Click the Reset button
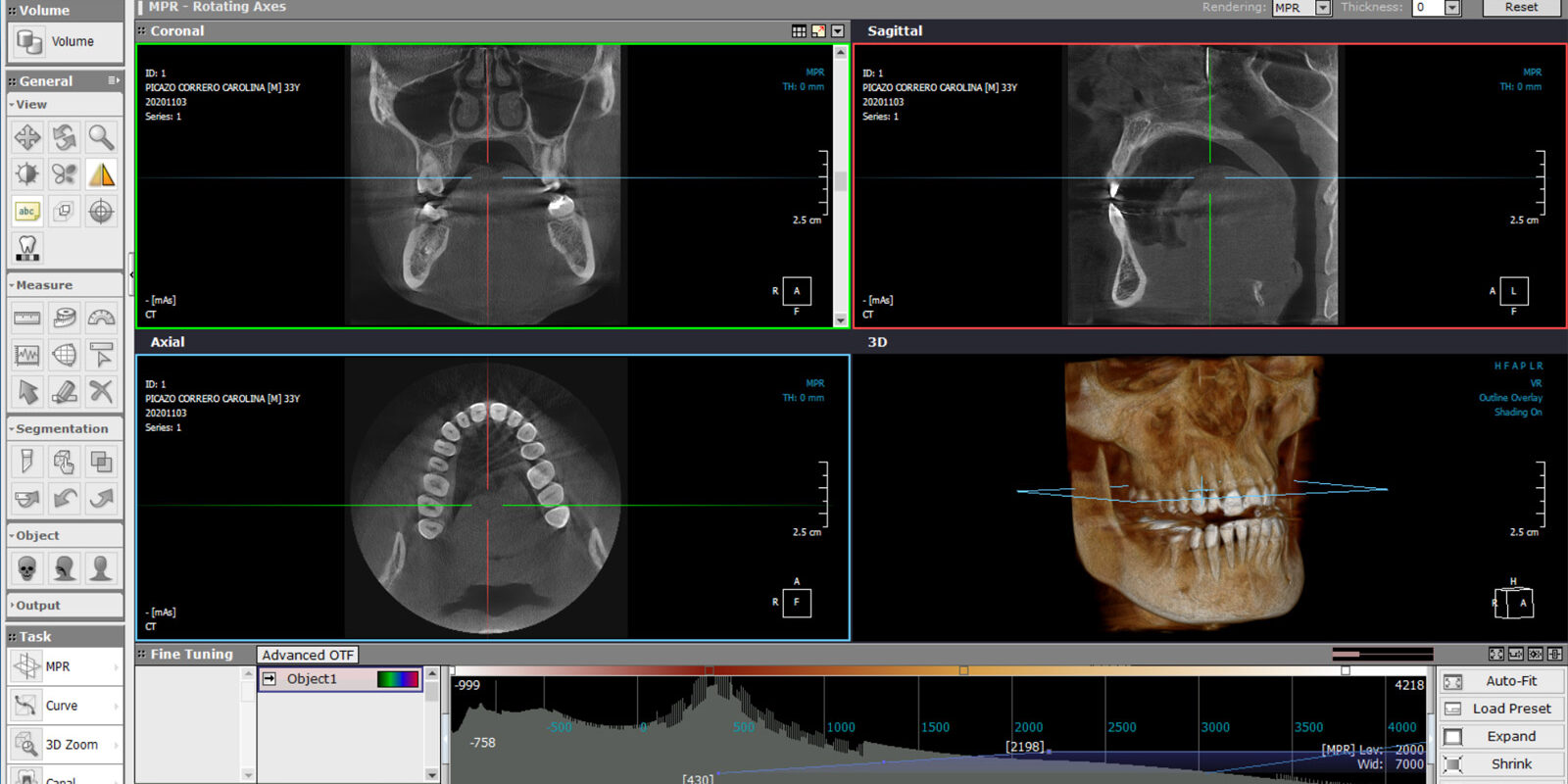Screen dimensions: 1568x784 (1522, 7)
